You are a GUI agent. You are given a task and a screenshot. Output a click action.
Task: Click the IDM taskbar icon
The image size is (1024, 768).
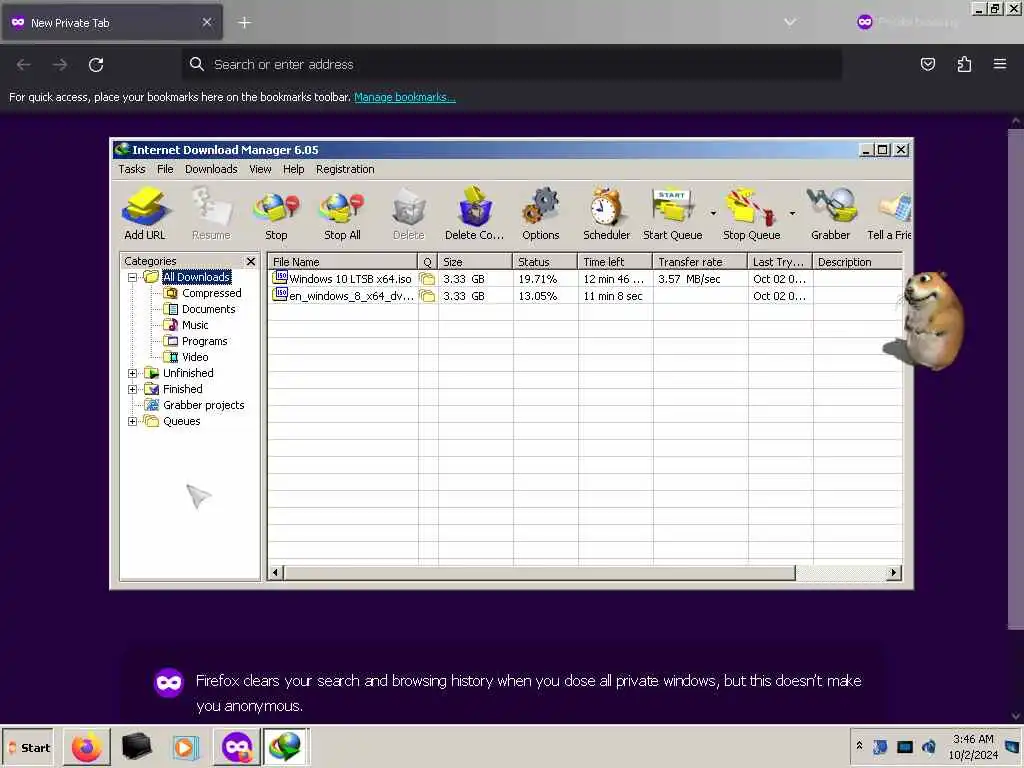click(x=285, y=747)
